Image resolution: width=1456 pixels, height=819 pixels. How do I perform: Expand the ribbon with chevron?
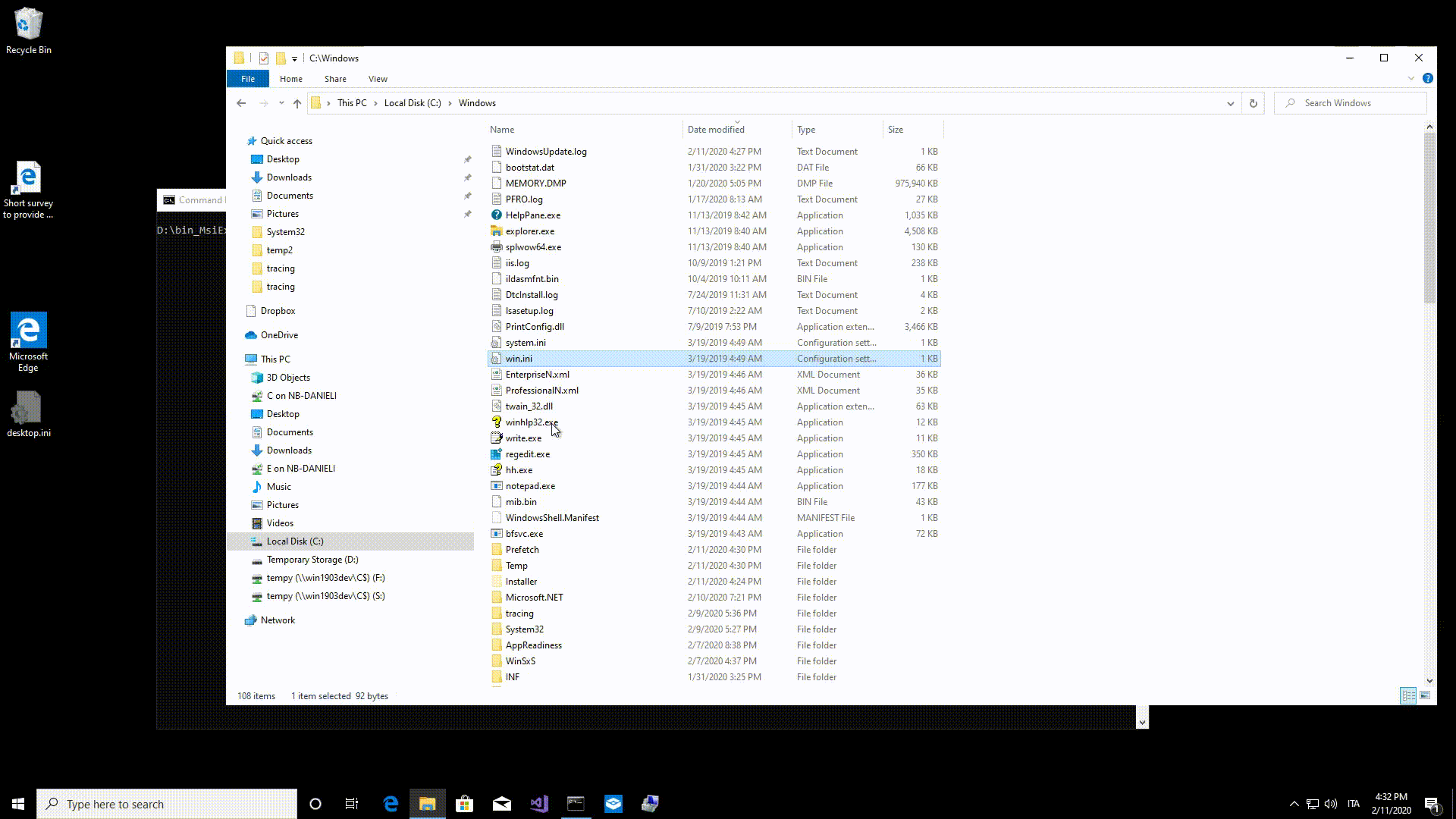coord(1410,78)
